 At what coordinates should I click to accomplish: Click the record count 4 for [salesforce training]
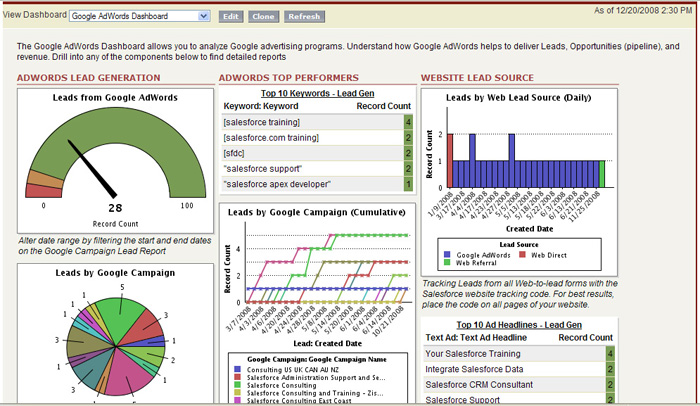click(x=408, y=122)
